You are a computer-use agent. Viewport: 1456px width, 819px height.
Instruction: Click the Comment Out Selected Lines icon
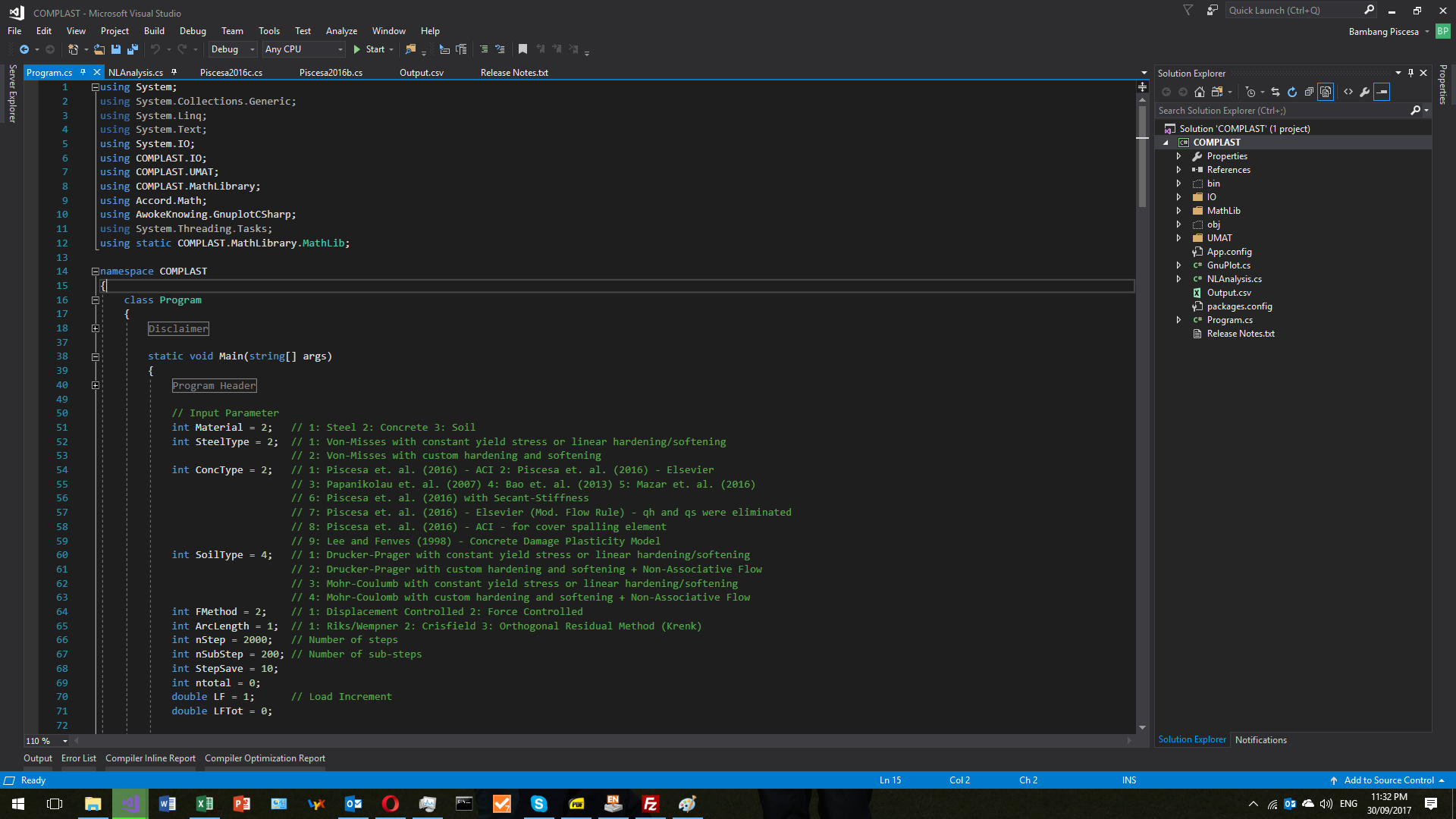pyautogui.click(x=484, y=49)
